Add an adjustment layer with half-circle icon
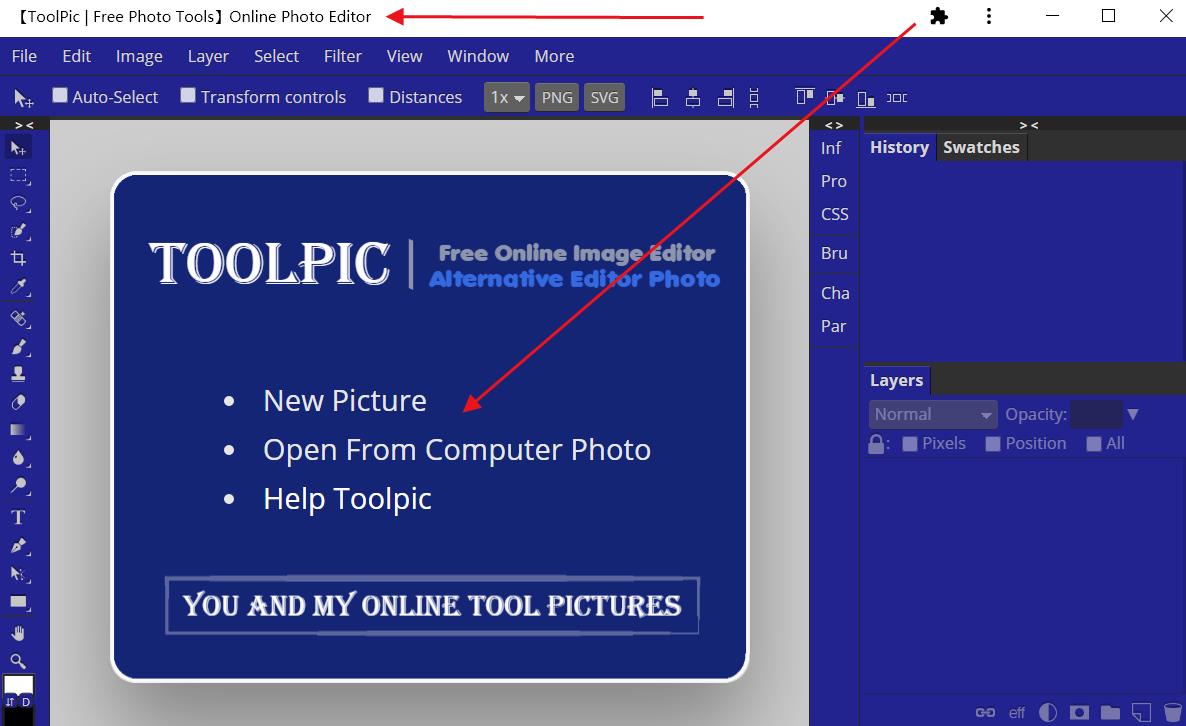The width and height of the screenshot is (1186, 726). pyautogui.click(x=1048, y=712)
